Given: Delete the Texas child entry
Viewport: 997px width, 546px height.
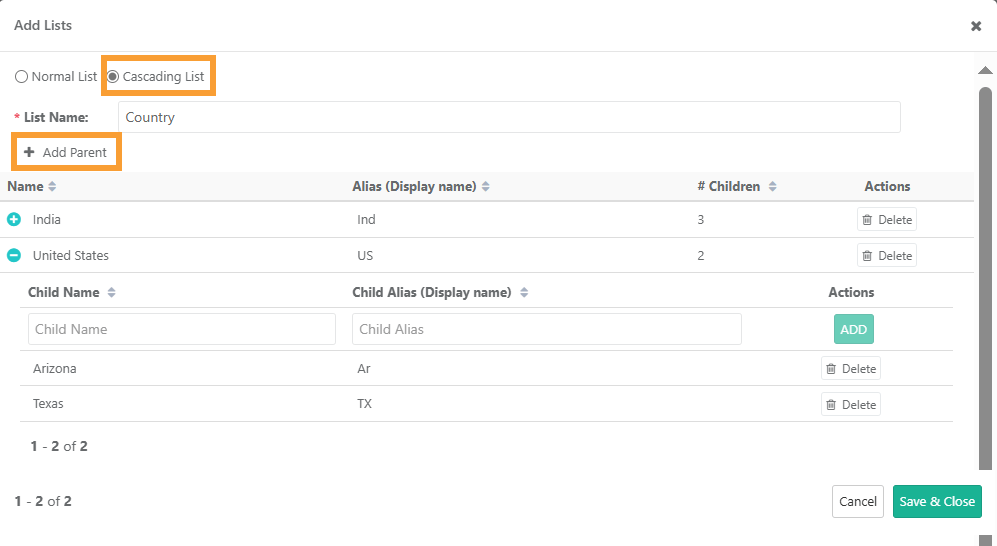Looking at the screenshot, I should (x=850, y=405).
